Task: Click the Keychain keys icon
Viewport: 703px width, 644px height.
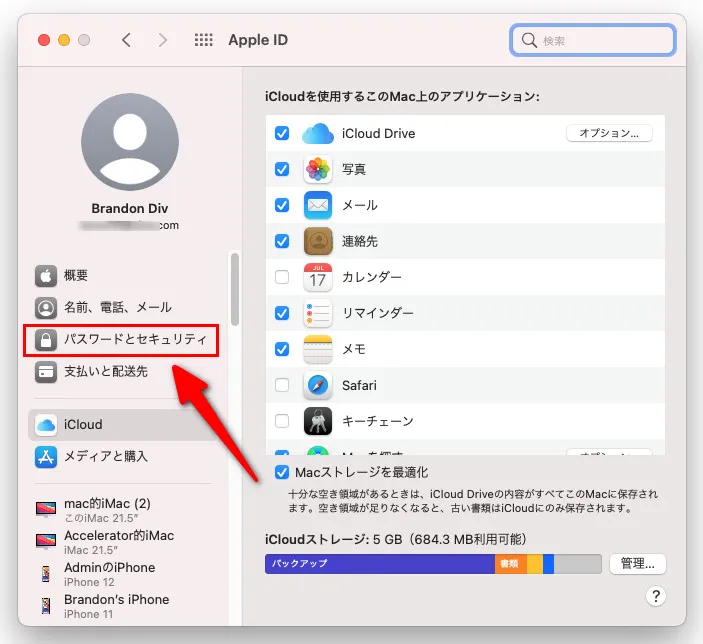Action: [317, 421]
